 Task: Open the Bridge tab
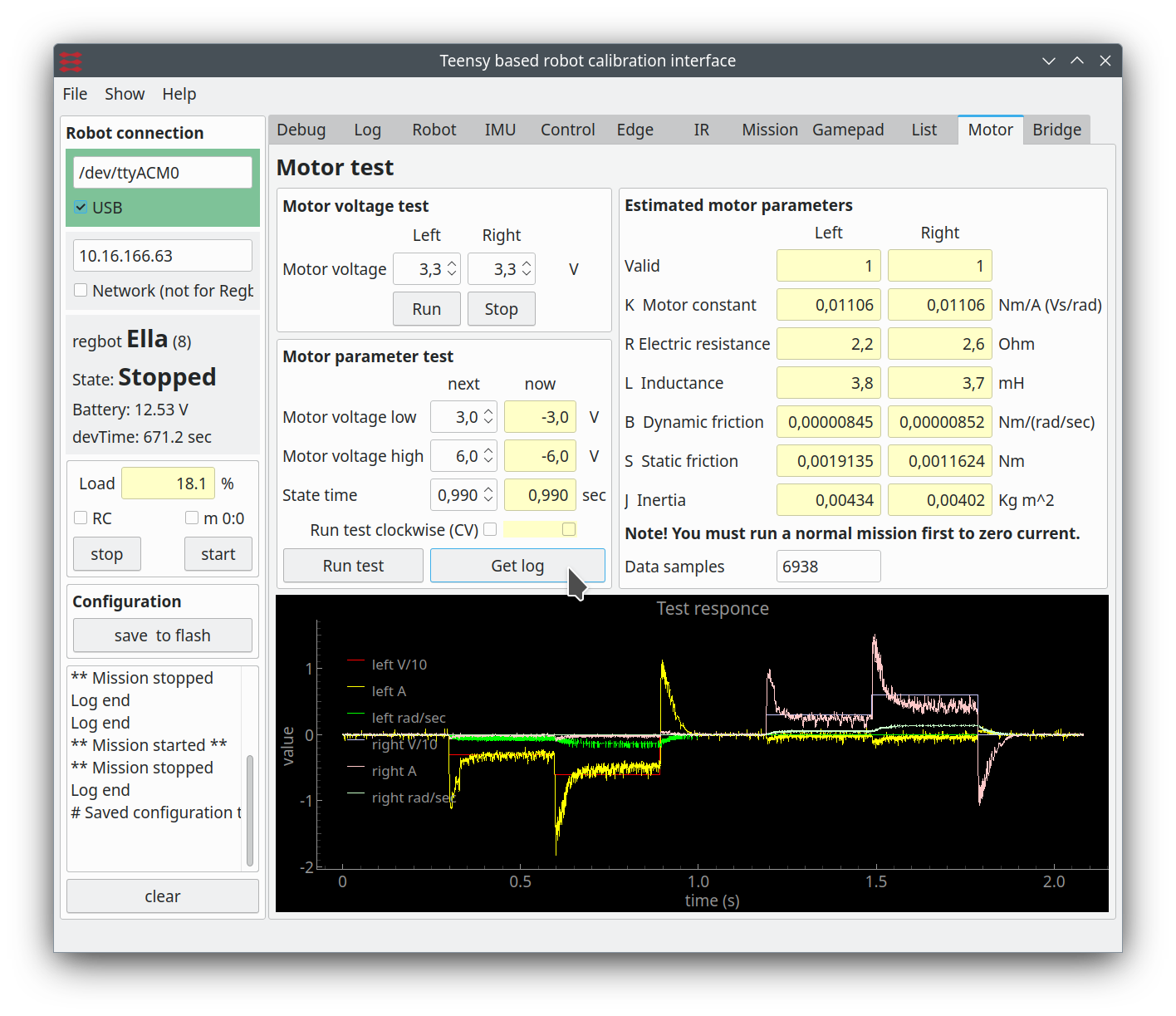click(1056, 130)
